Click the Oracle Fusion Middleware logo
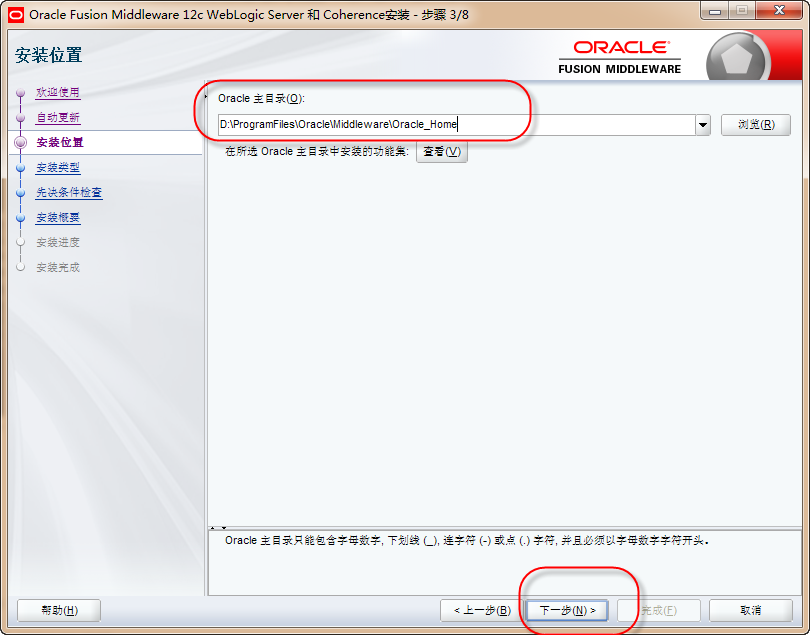 [x=619, y=58]
